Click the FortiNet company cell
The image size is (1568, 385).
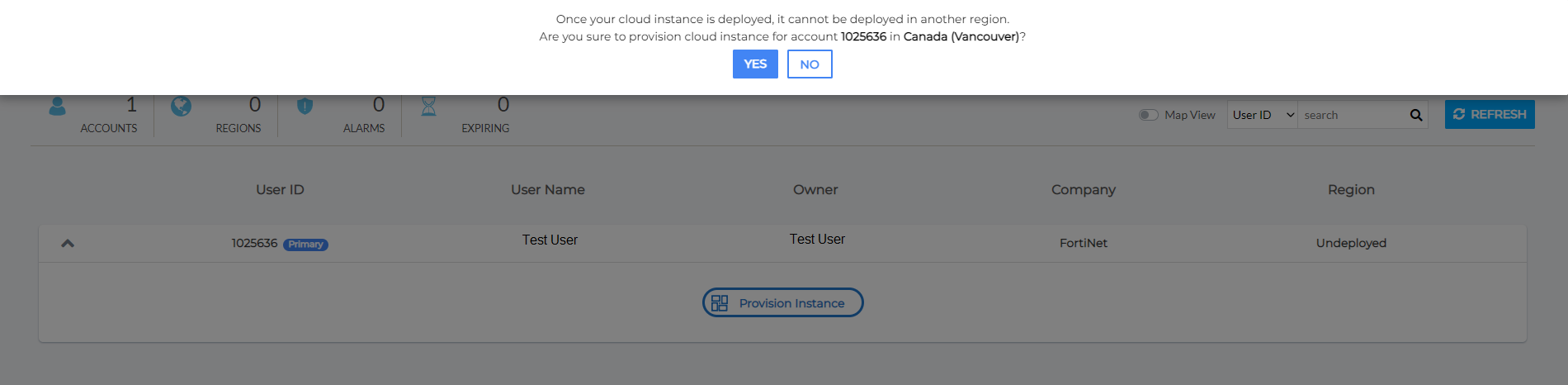(x=1084, y=243)
